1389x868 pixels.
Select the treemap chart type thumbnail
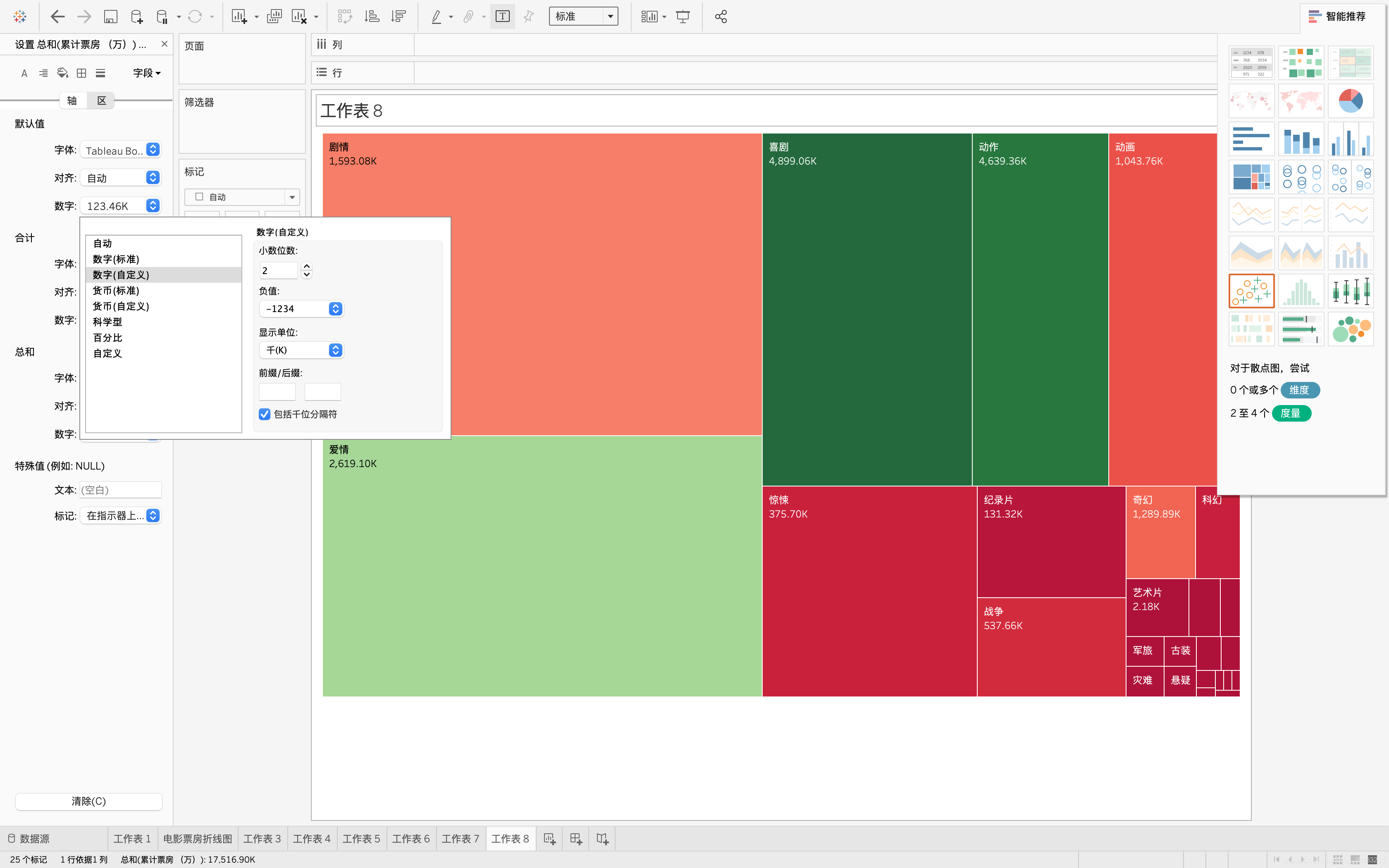(x=1251, y=177)
